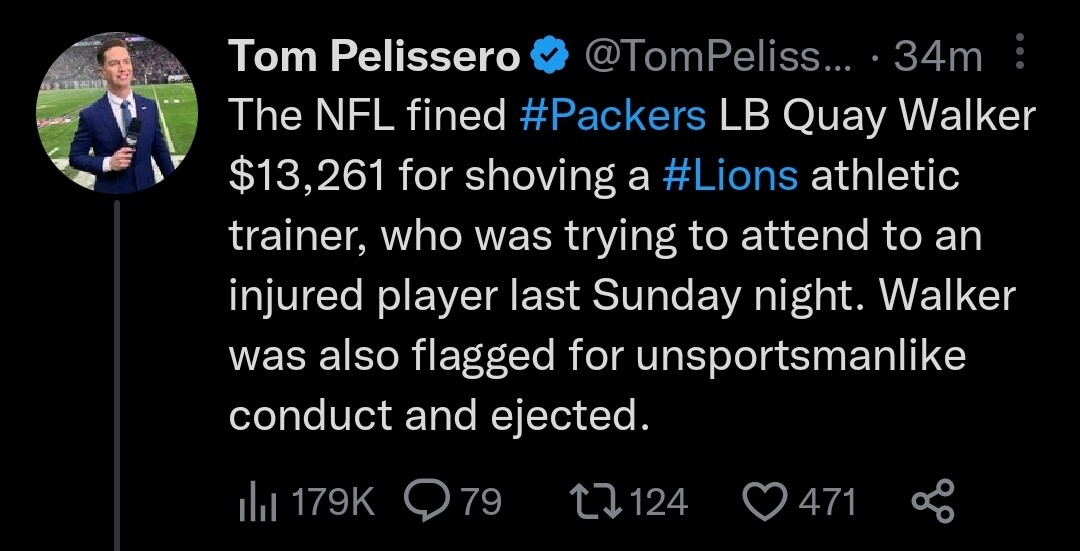Viewport: 1080px width, 551px height.
Task: Click the retweet arrows icon
Action: [x=596, y=500]
